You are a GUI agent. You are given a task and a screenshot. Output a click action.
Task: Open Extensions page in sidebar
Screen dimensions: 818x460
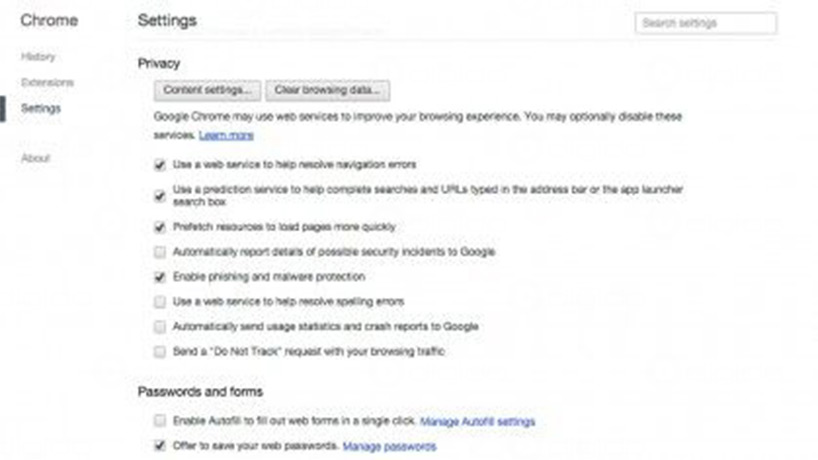pos(47,82)
